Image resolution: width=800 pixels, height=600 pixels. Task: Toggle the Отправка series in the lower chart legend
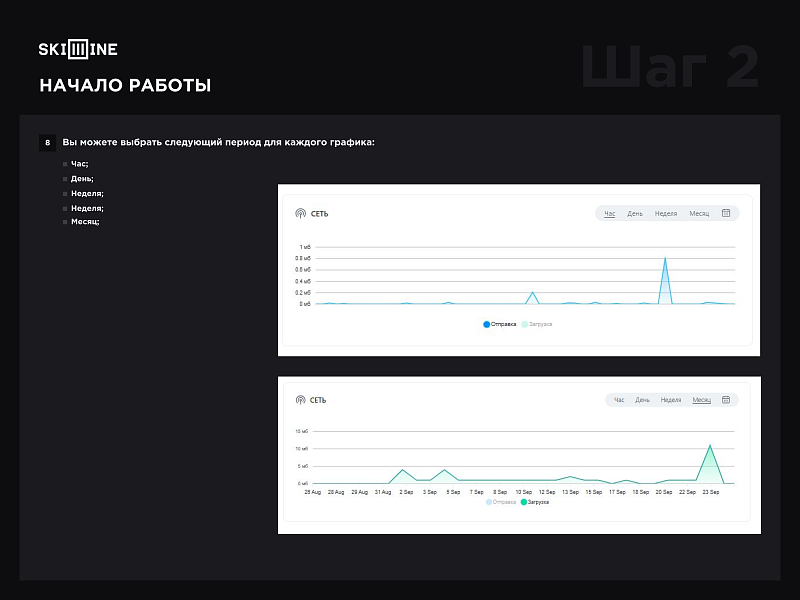click(x=501, y=502)
